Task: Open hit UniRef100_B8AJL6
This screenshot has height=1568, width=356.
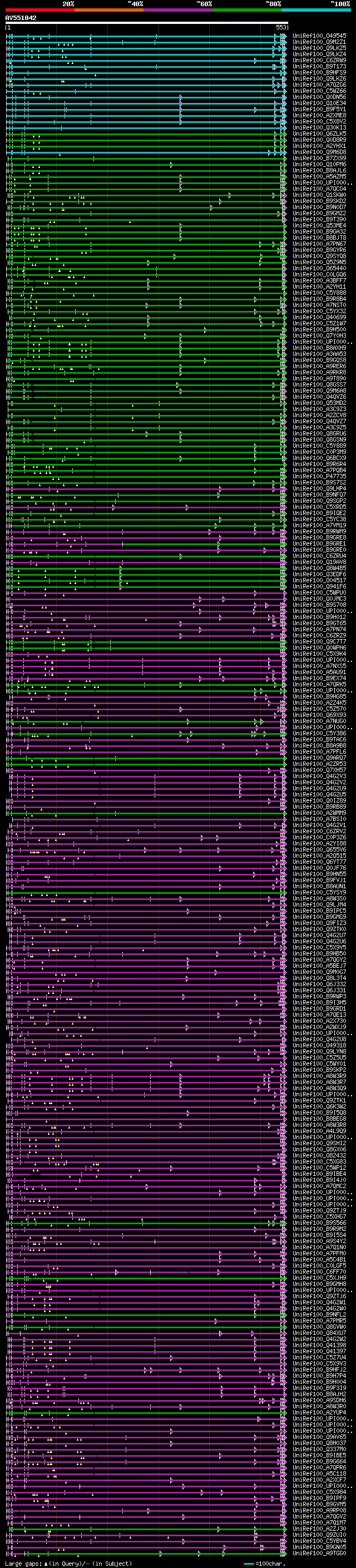Action: [319, 170]
